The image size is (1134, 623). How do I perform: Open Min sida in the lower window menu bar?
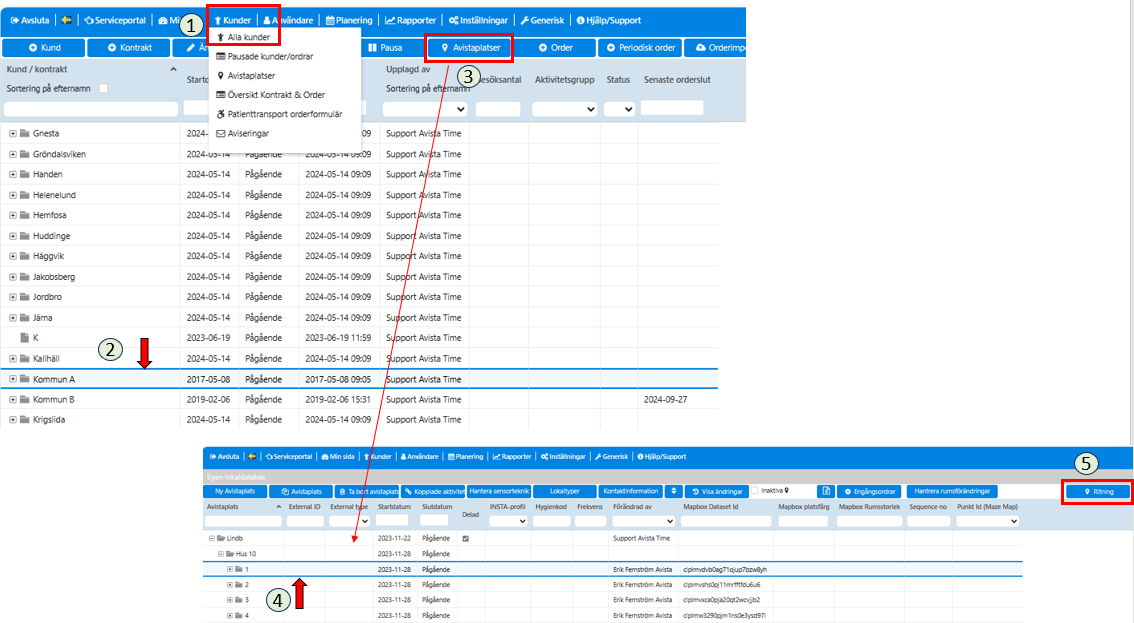[338, 457]
